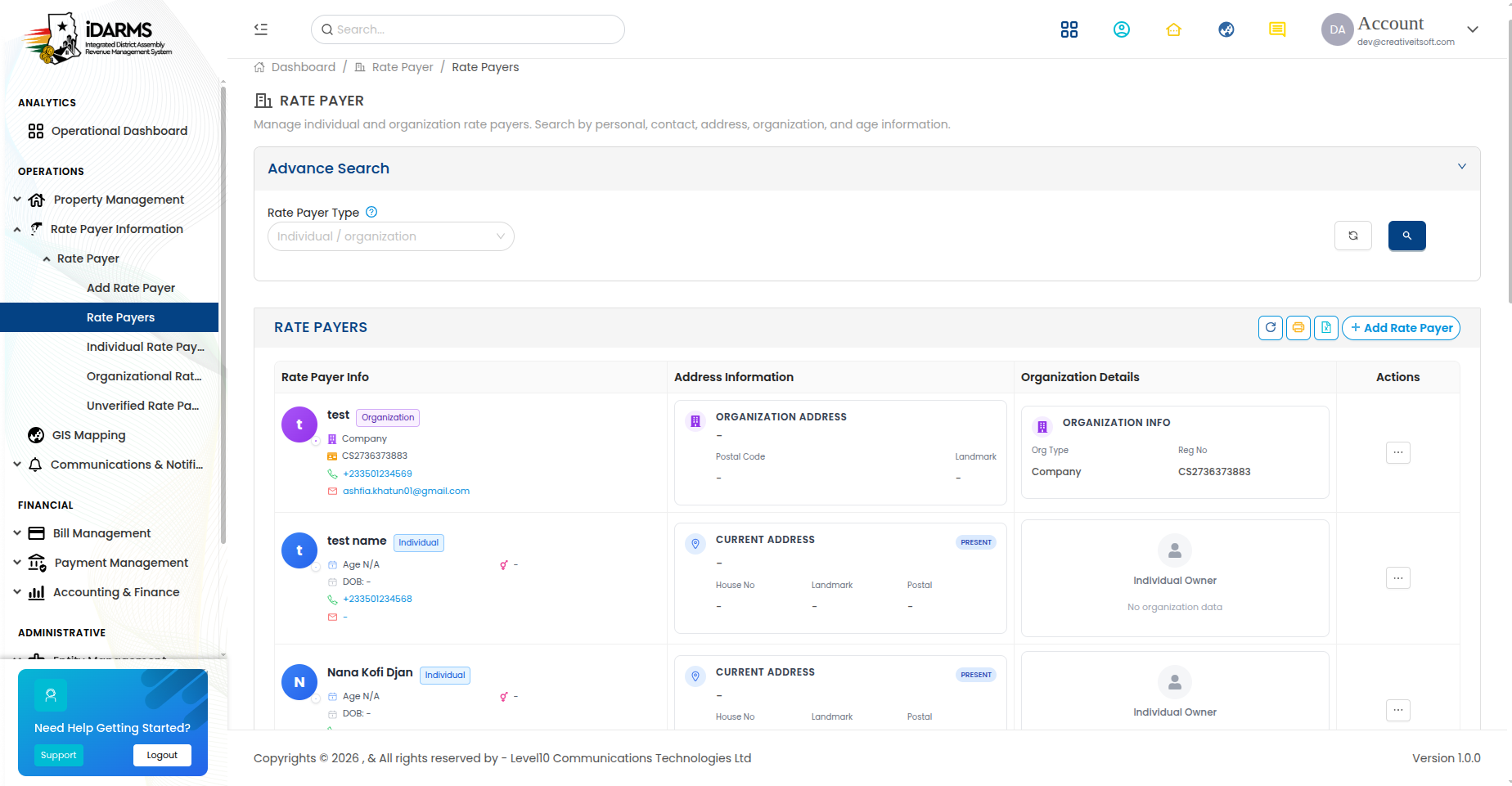Click email ashfia.khatun01@gmail.com
Viewport: 1512px width, 786px height.
pos(406,491)
